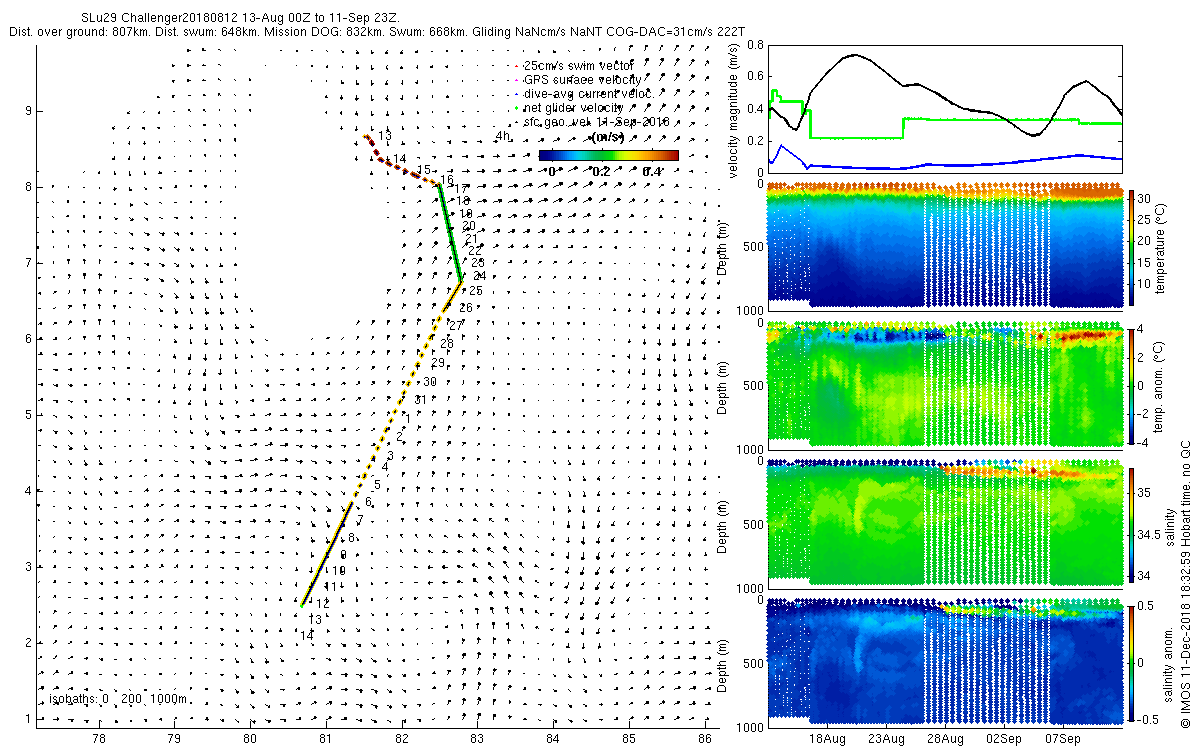The height and width of the screenshot is (750, 1200).
Task: Click the 18Aug date tick label
Action: pyautogui.click(x=828, y=739)
